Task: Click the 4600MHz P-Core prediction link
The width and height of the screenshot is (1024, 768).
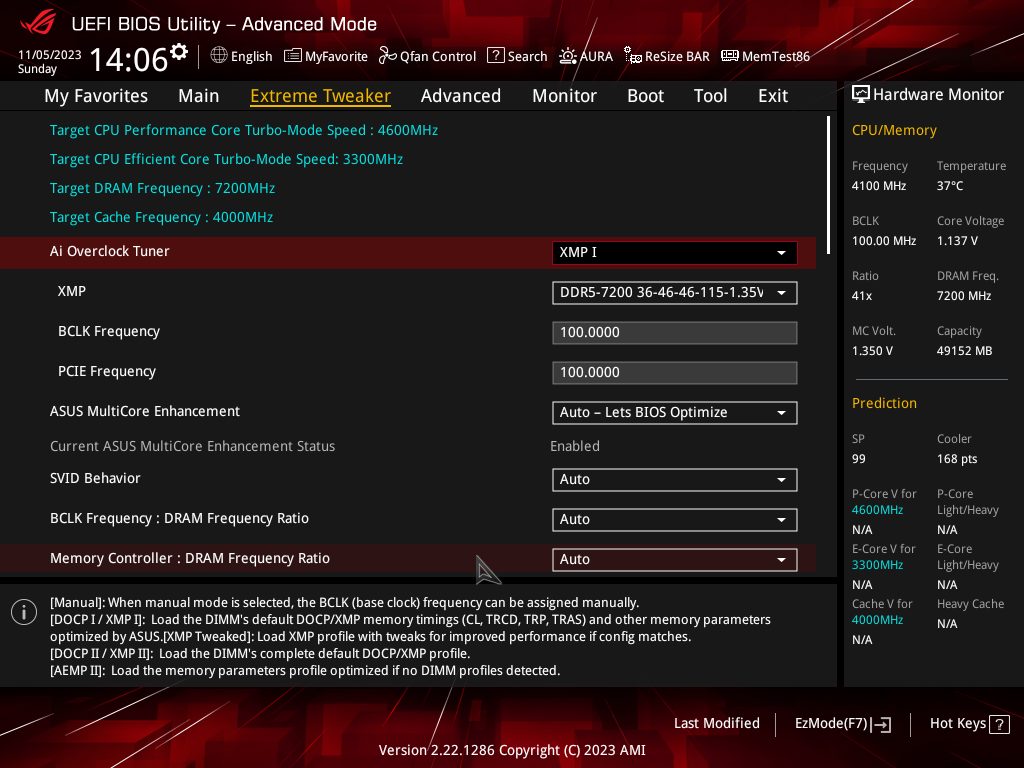Action: [877, 510]
